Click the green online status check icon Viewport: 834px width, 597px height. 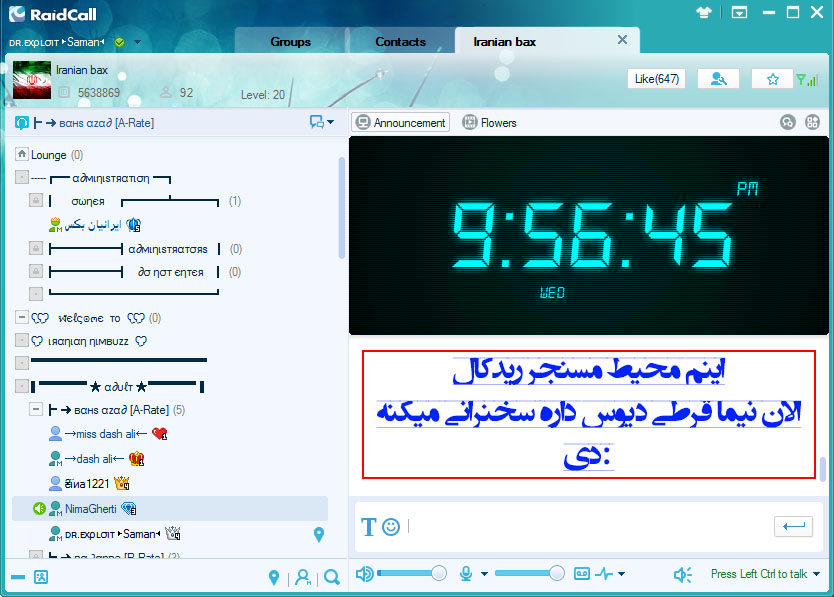click(x=120, y=42)
